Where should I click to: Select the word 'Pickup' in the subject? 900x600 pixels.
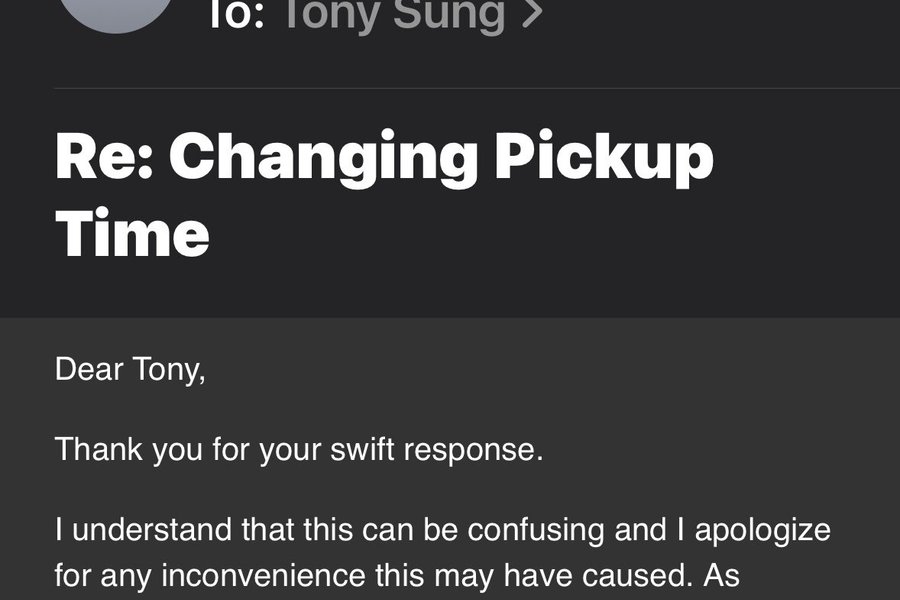click(x=604, y=158)
